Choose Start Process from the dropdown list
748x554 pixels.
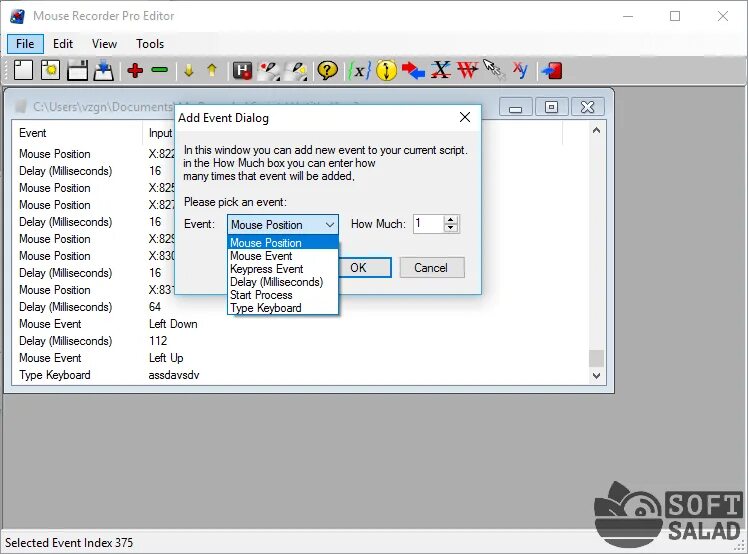pos(283,295)
